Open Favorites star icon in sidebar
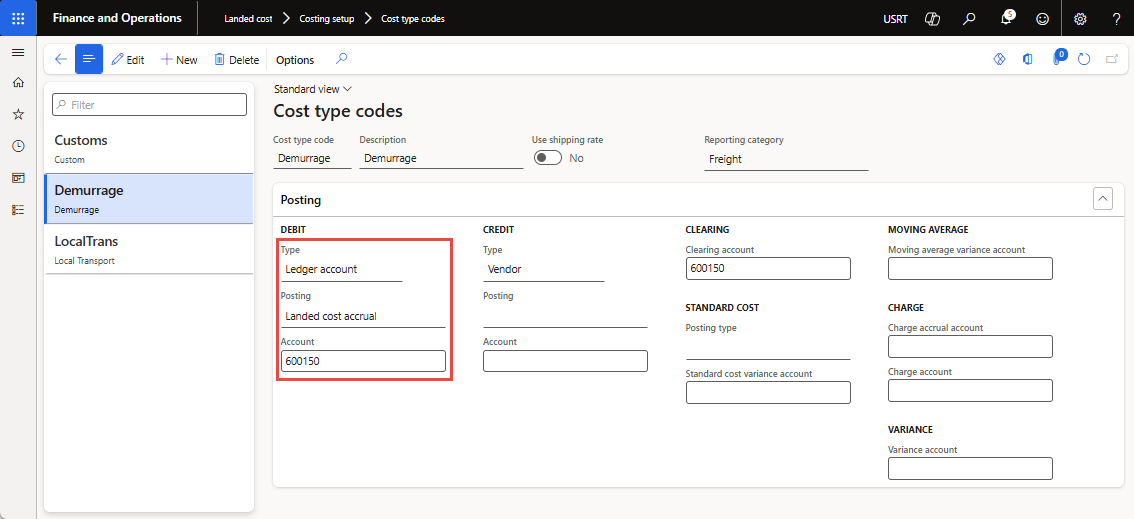 pos(17,115)
